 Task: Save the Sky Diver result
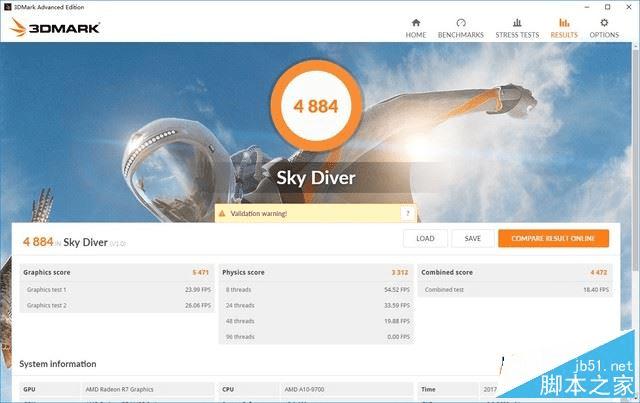473,238
